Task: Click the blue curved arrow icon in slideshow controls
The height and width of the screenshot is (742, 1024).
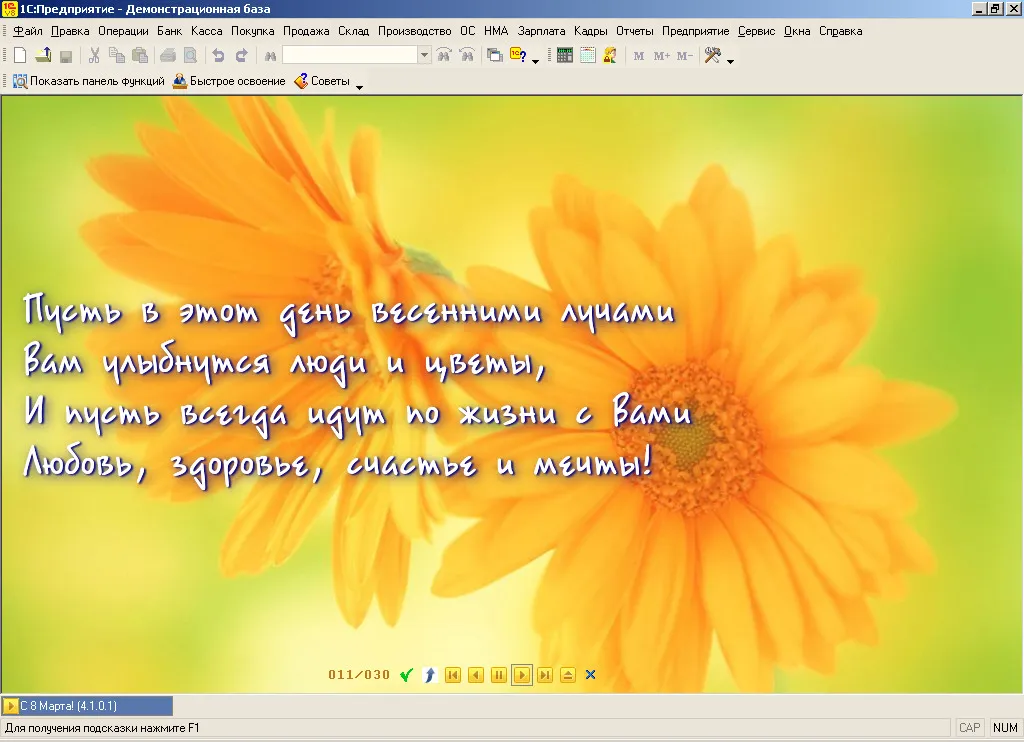Action: click(x=429, y=675)
